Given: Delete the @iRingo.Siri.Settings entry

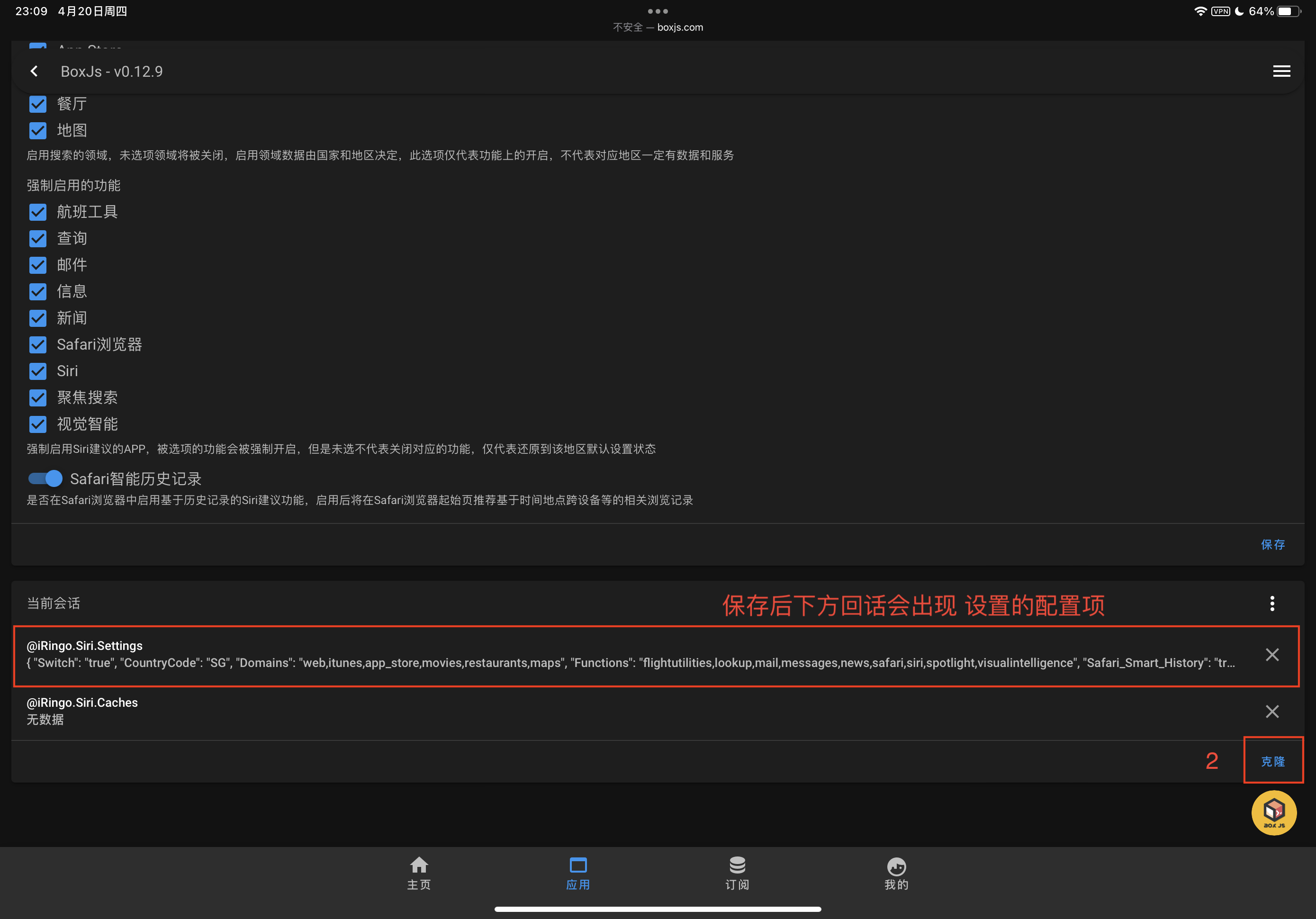Looking at the screenshot, I should click(x=1272, y=655).
